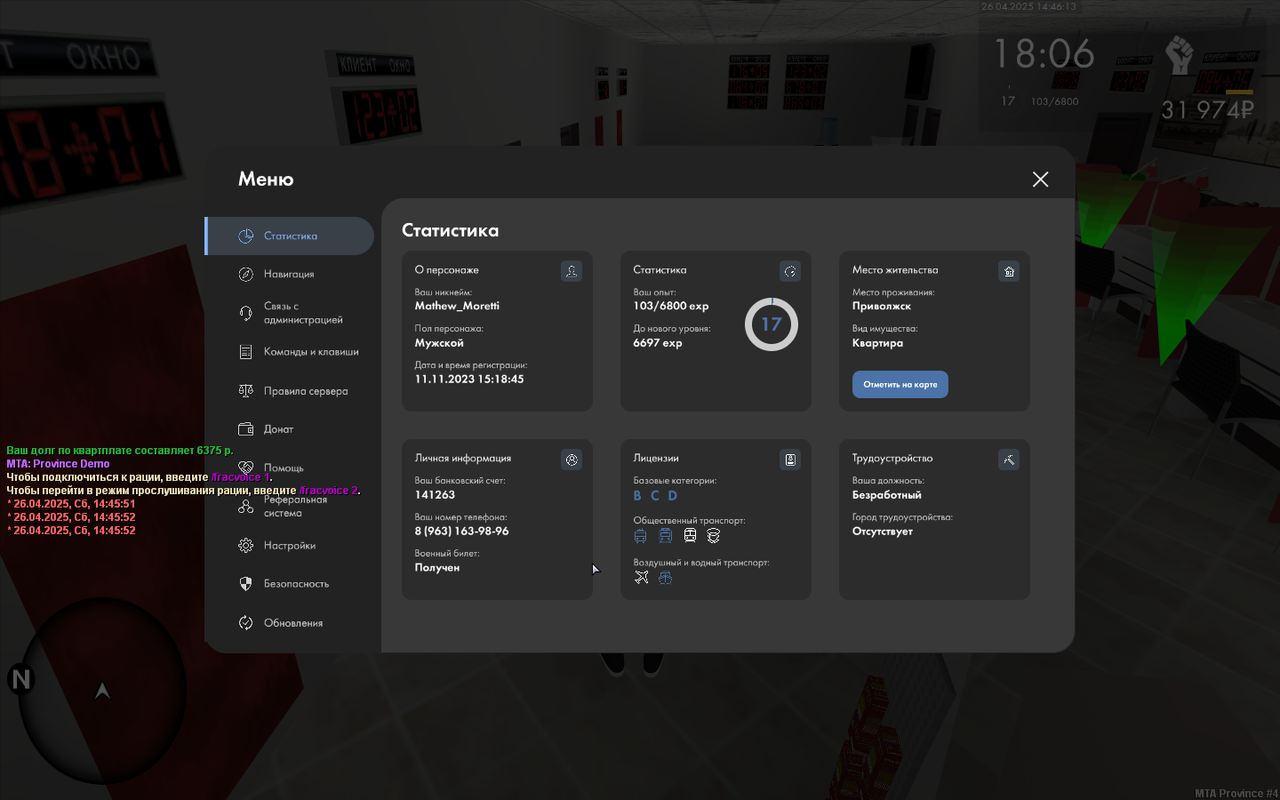Click the Получен military ticket status
The width and height of the screenshot is (1280, 800).
point(437,567)
